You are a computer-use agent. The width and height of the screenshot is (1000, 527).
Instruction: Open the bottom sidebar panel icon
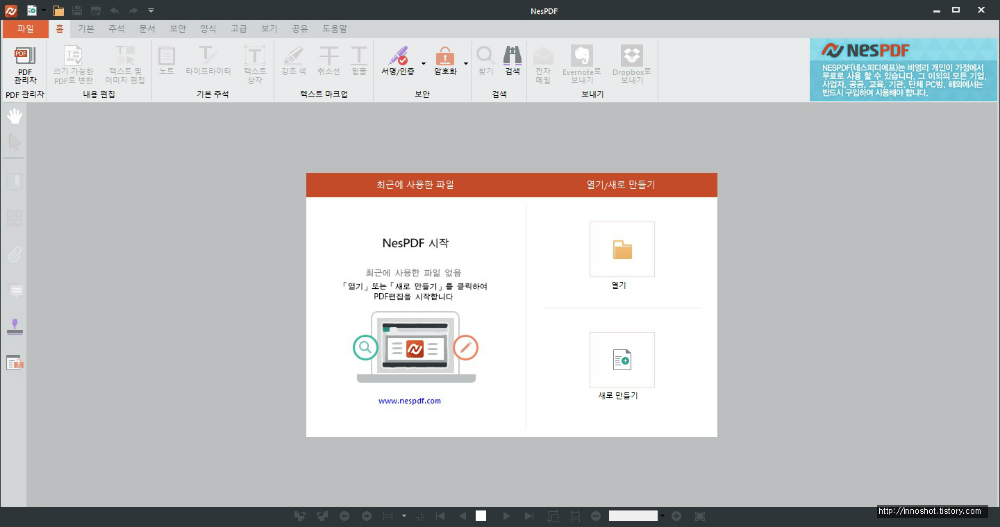(x=14, y=363)
